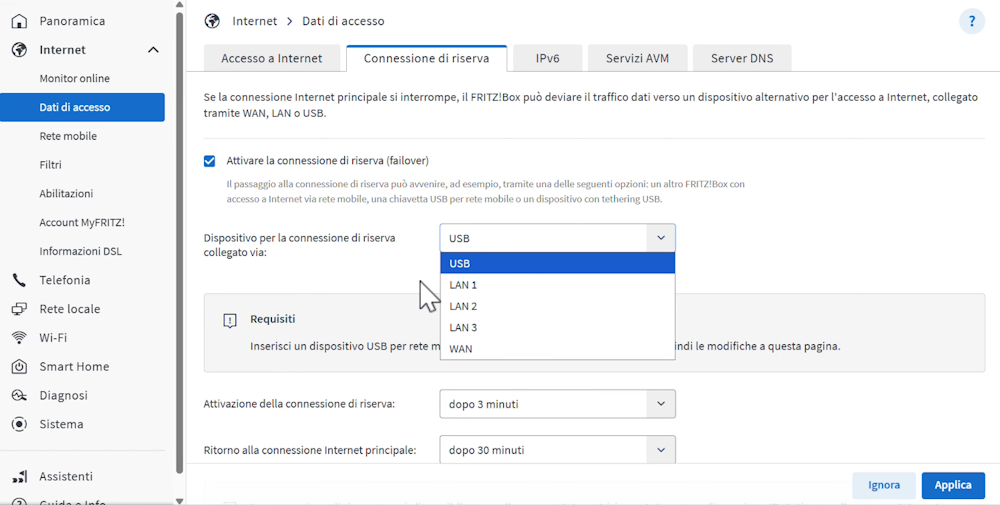Click the Smart Home icon

[x=19, y=367]
